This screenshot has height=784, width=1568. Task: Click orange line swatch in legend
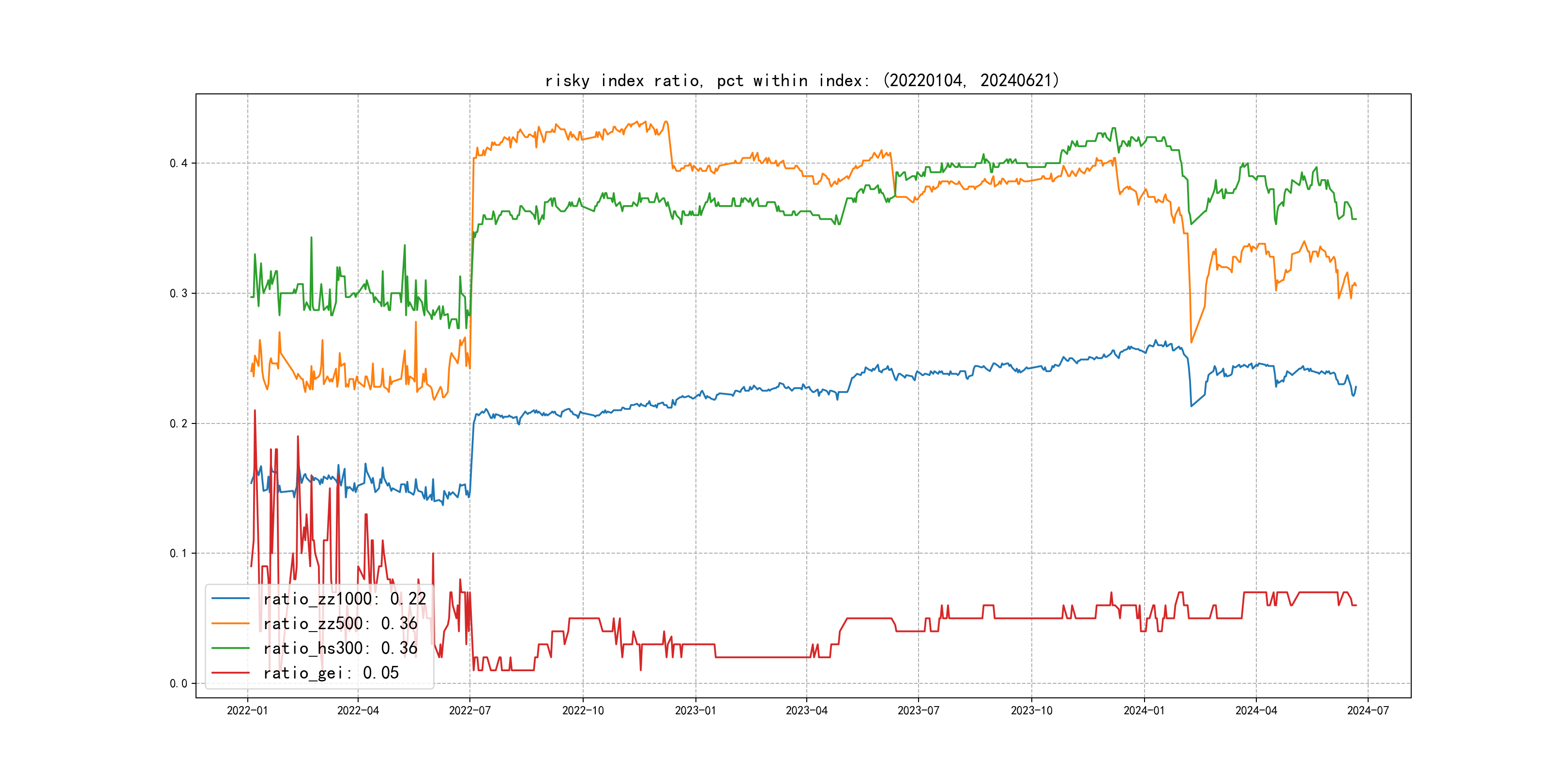coord(231,624)
